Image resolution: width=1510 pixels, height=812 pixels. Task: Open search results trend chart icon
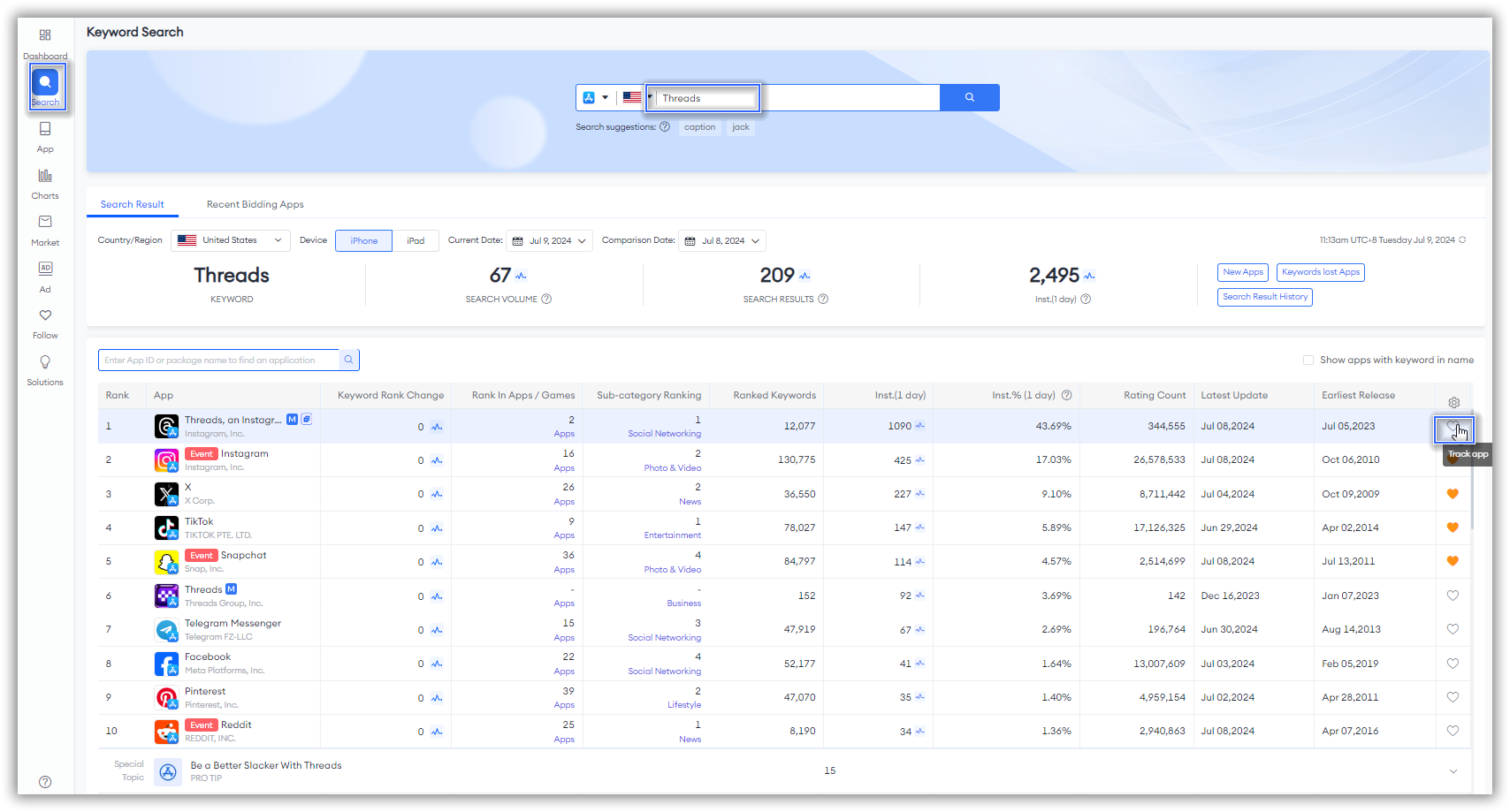pos(805,276)
